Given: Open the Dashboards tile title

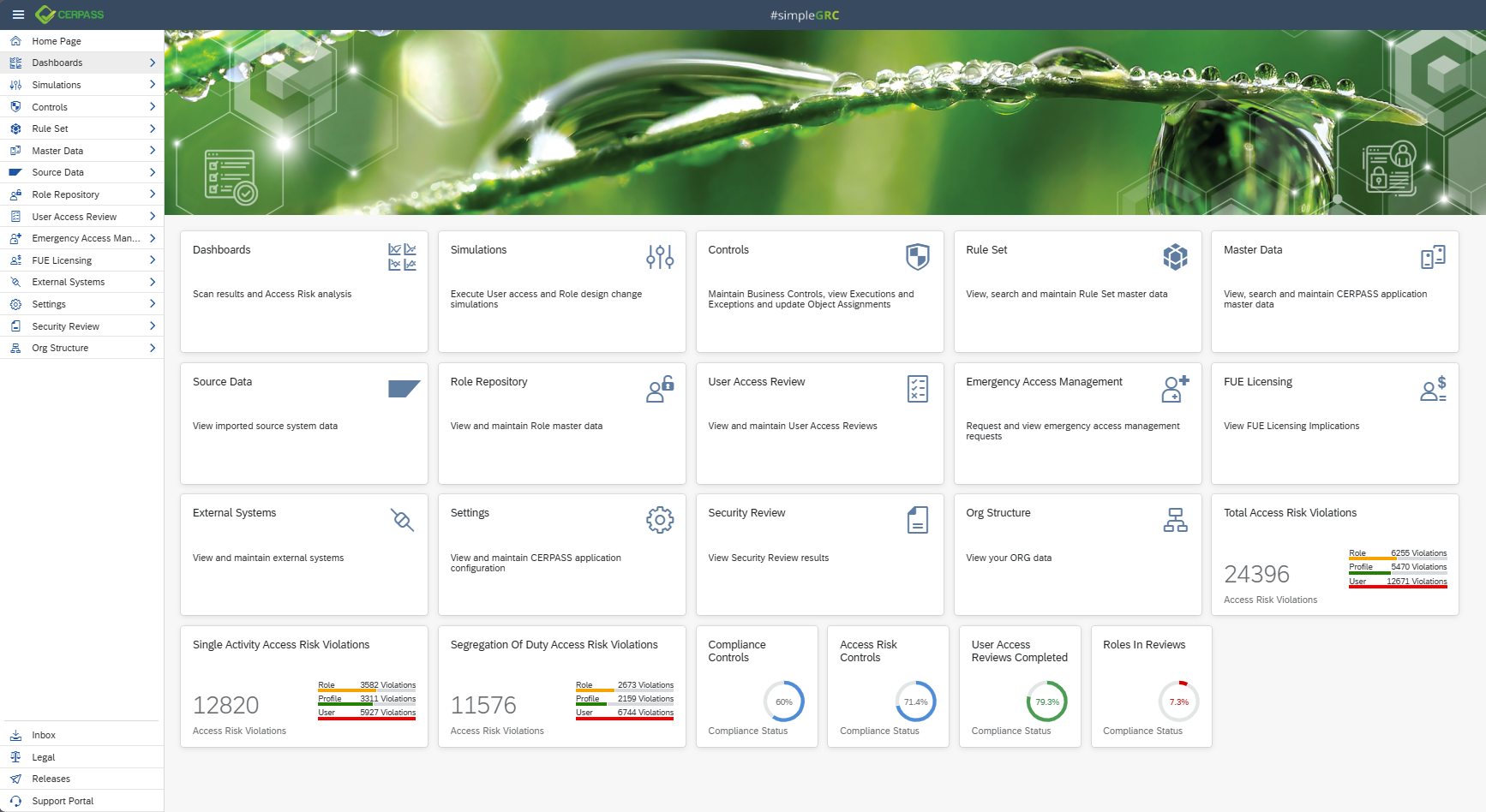Looking at the screenshot, I should (x=221, y=250).
